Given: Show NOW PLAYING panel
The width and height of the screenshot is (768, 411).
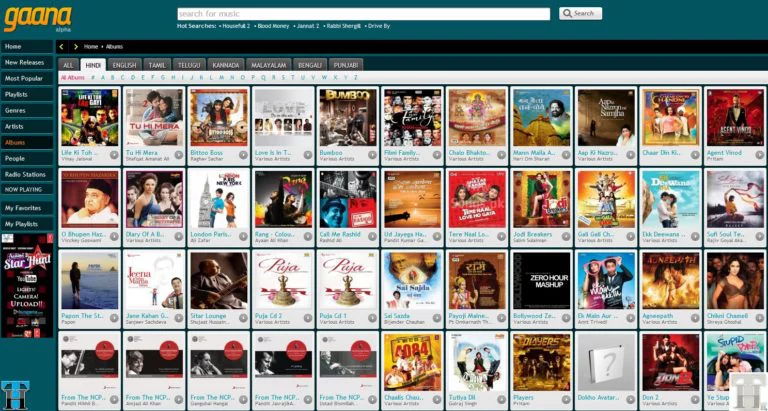Looking at the screenshot, I should click(27, 189).
